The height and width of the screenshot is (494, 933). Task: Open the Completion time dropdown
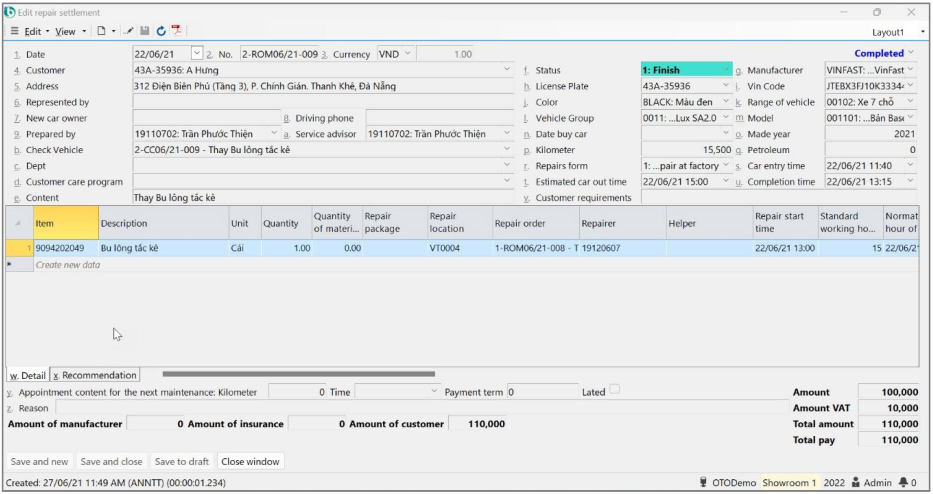[910, 182]
